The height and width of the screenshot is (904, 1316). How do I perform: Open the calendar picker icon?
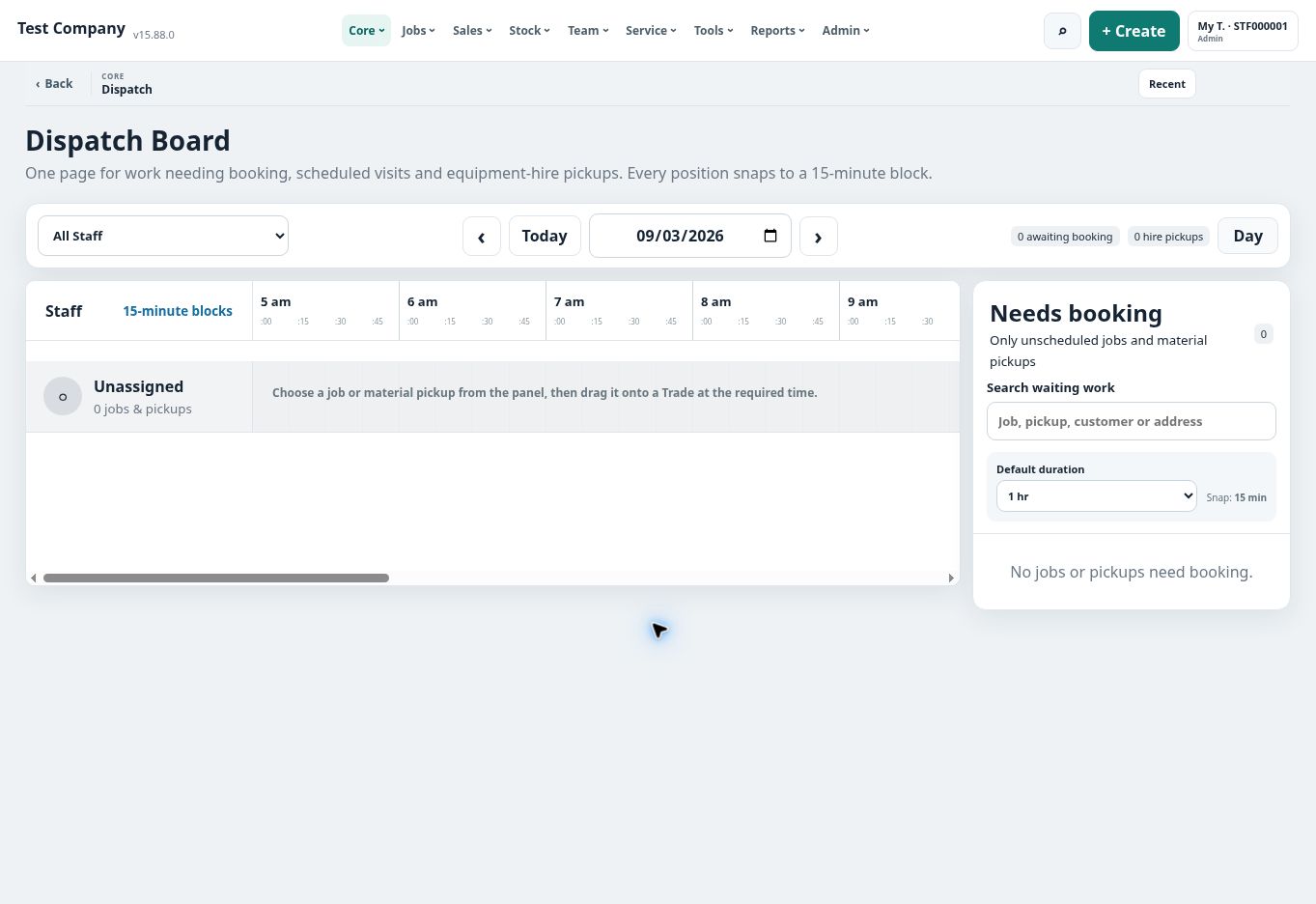[770, 236]
